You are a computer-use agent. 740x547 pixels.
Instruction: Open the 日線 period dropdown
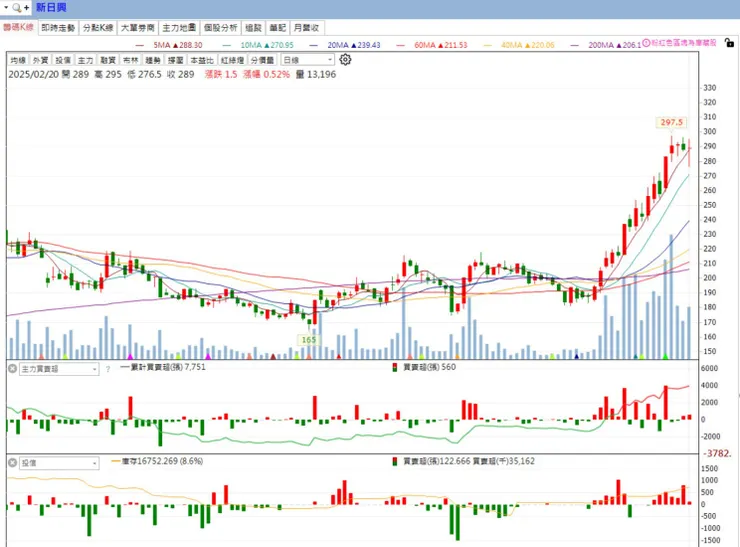point(307,60)
